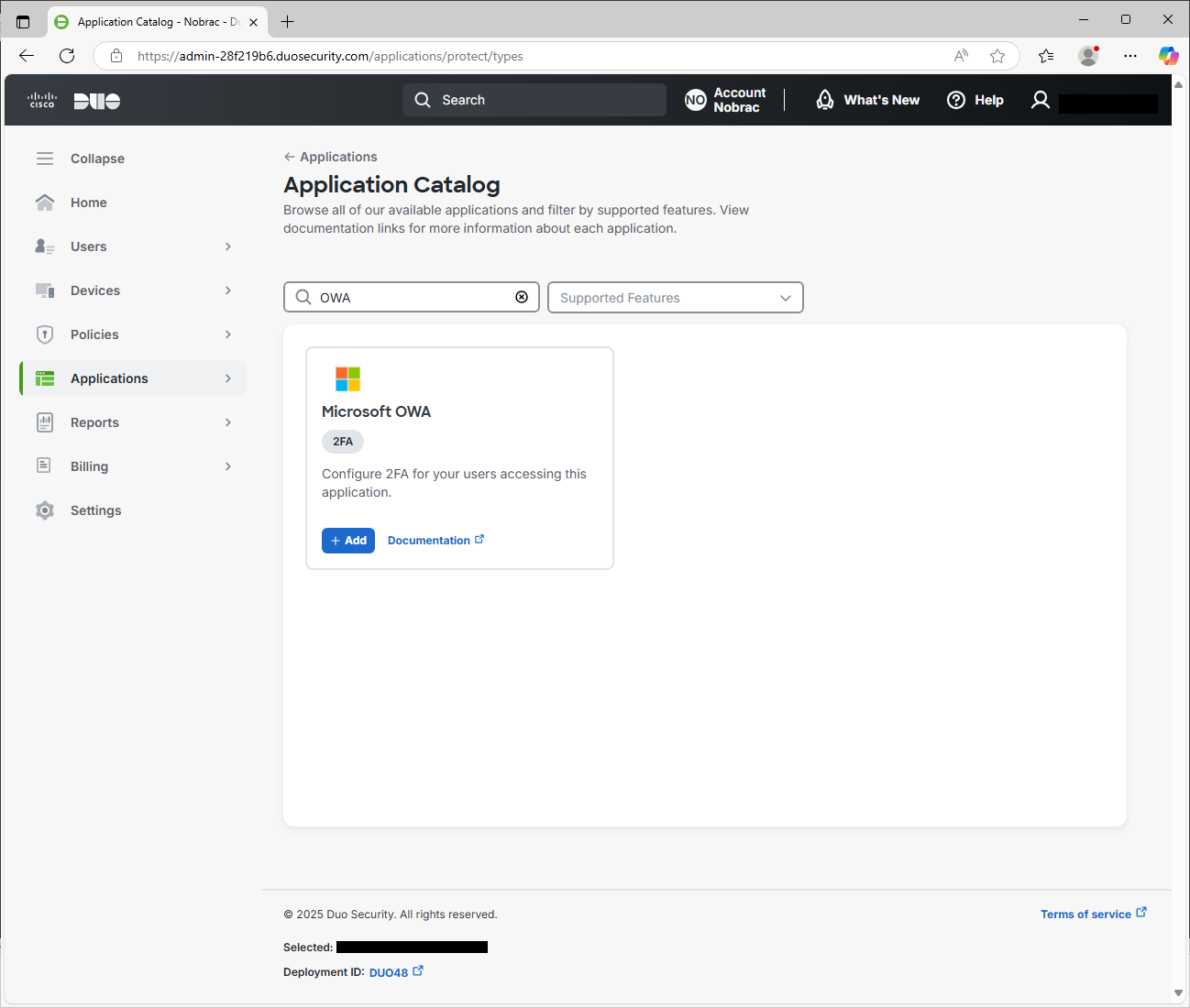This screenshot has width=1190, height=1008.
Task: Select Users in the sidebar menu
Action: click(x=89, y=247)
